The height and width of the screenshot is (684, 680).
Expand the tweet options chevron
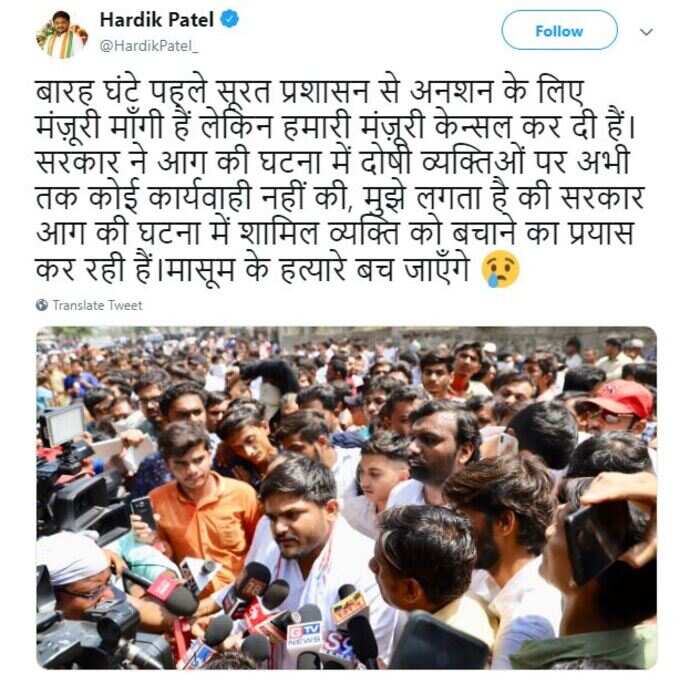(646, 32)
